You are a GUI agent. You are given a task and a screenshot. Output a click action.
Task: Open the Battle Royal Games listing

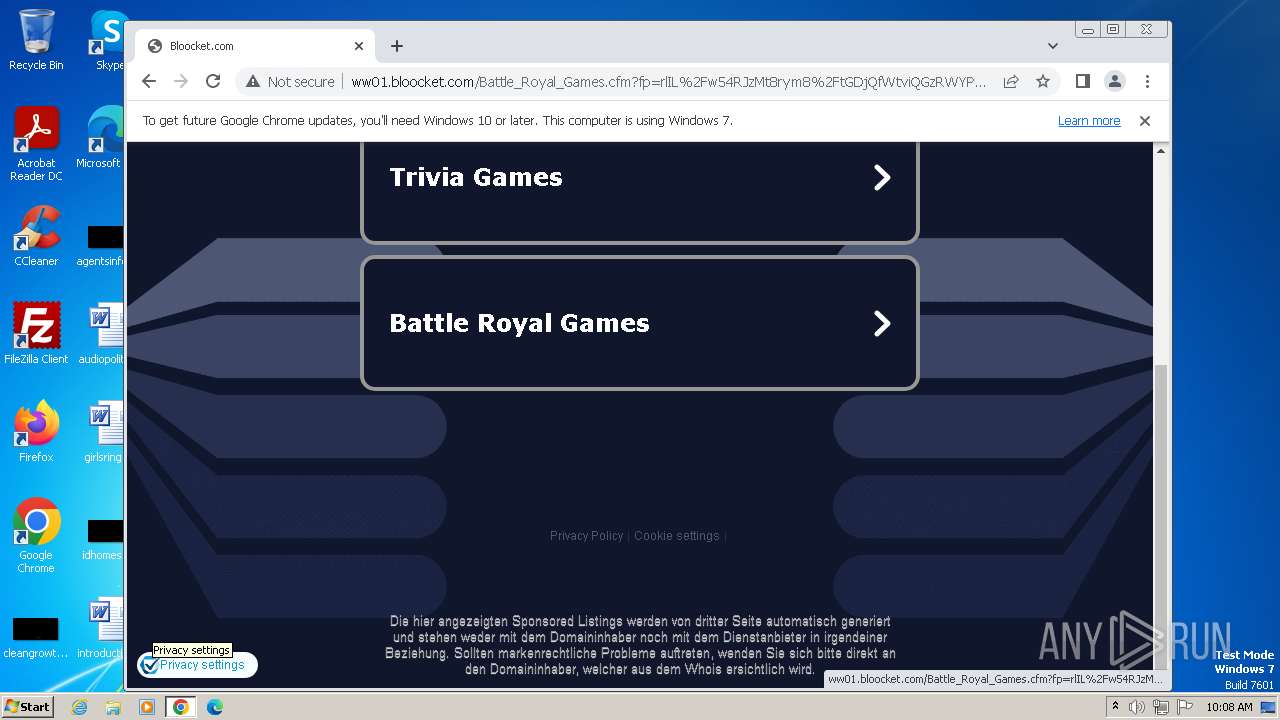click(640, 323)
